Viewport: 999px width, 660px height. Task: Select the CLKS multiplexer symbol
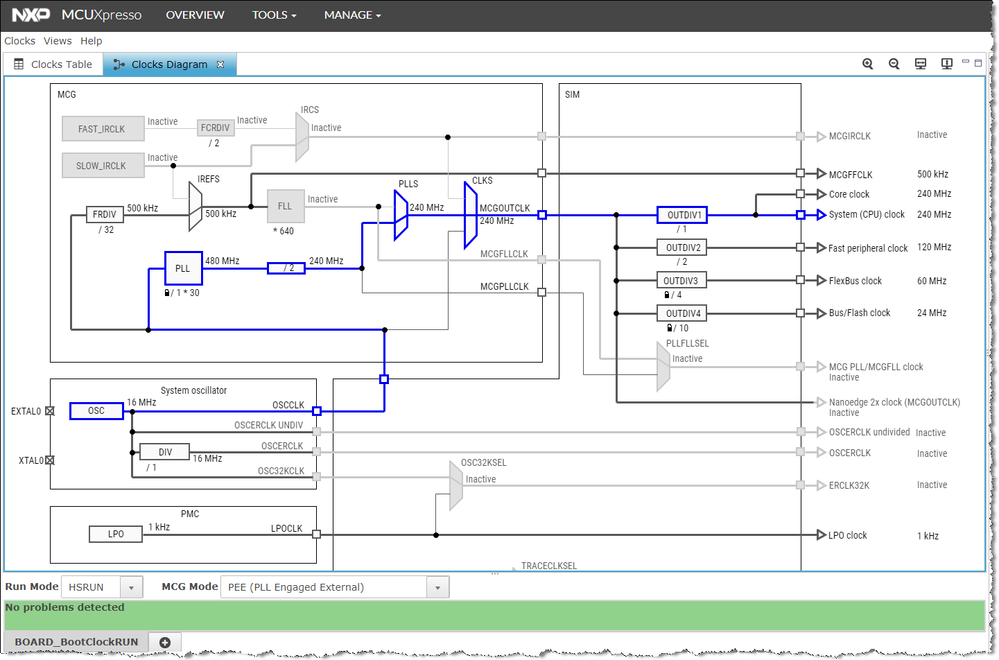(x=470, y=215)
